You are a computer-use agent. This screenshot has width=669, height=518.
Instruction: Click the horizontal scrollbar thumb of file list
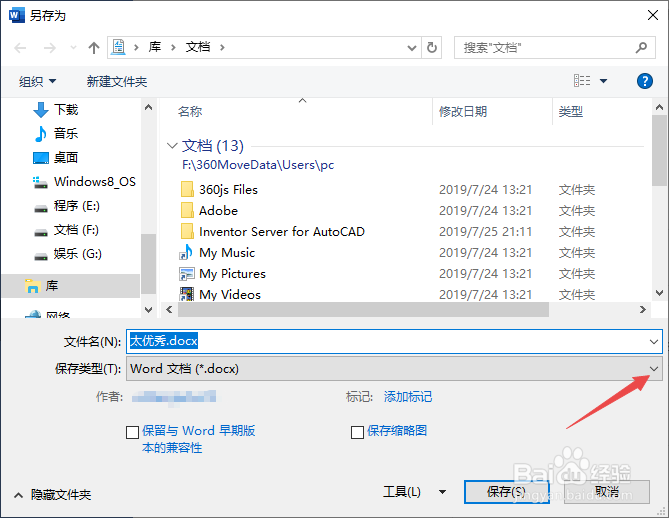(363, 309)
